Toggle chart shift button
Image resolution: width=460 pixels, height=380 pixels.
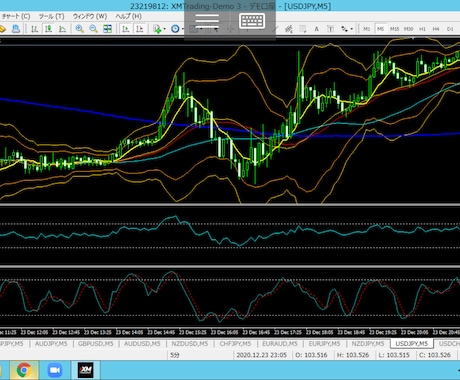[x=140, y=29]
